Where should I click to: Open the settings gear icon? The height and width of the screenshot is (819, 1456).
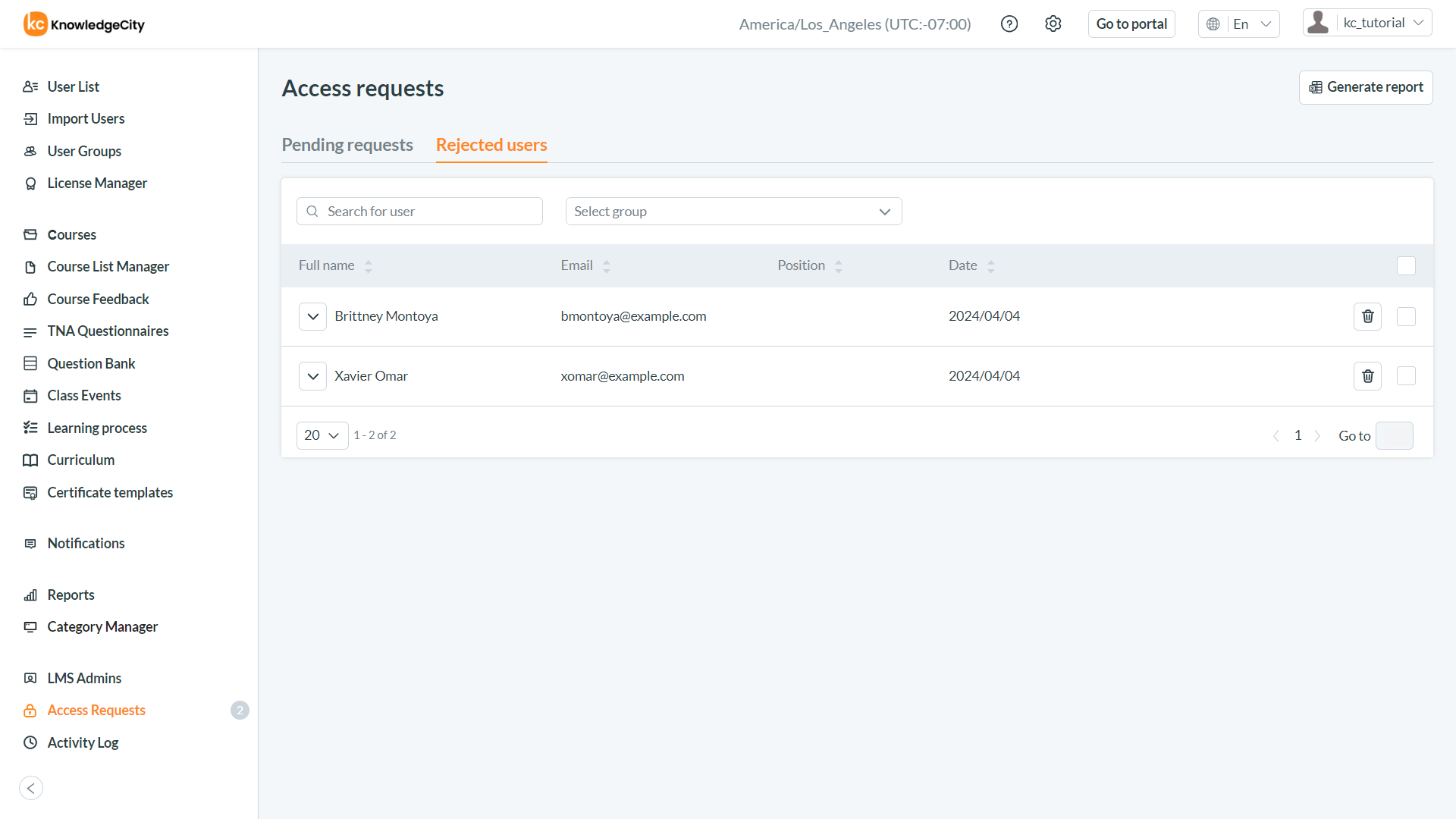click(x=1053, y=24)
